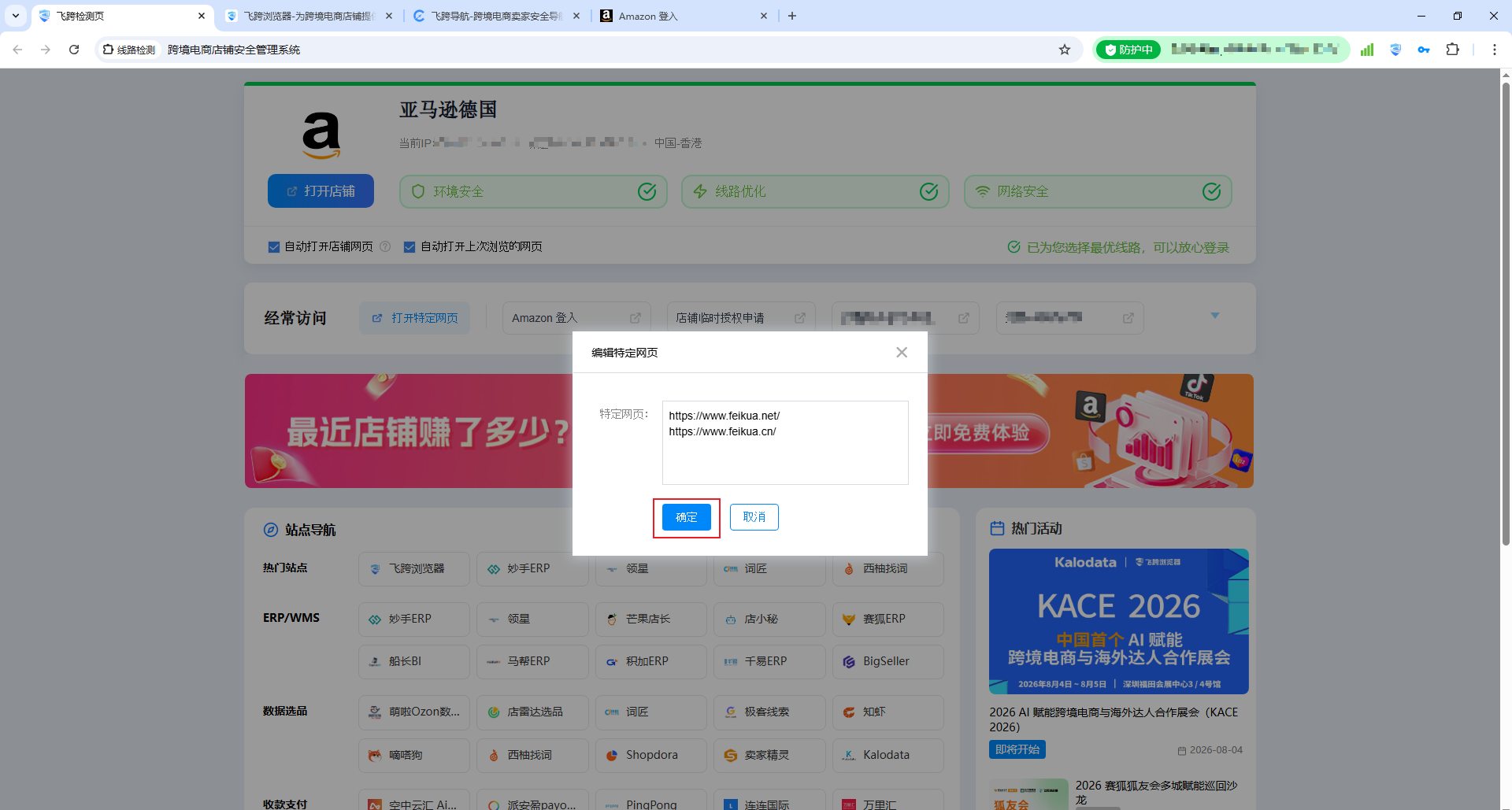This screenshot has height=810, width=1512.
Task: Switch to the 飞跨浏览器 browser tab
Action: [x=309, y=16]
